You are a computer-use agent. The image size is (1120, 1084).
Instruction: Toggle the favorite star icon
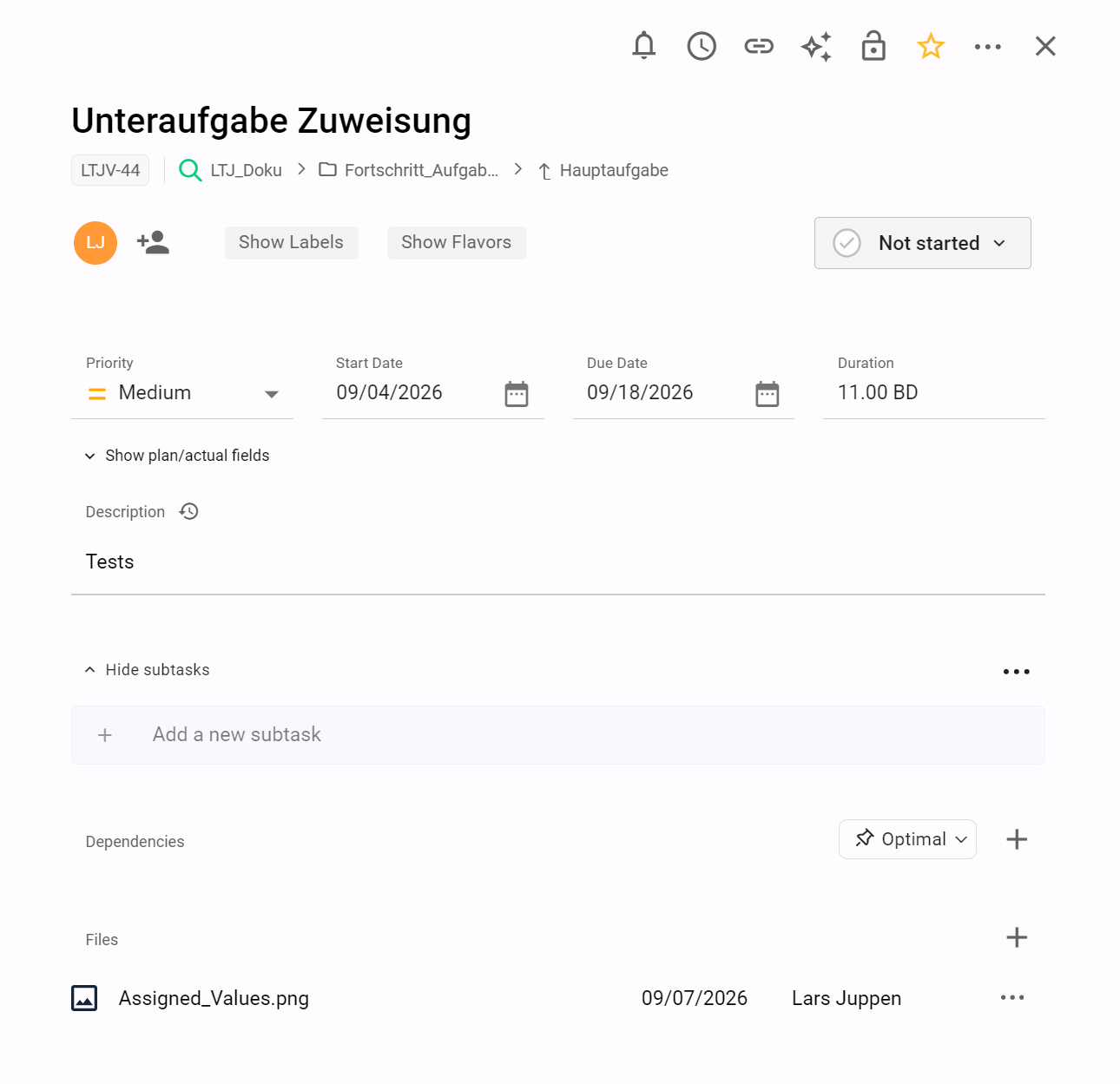[x=931, y=46]
